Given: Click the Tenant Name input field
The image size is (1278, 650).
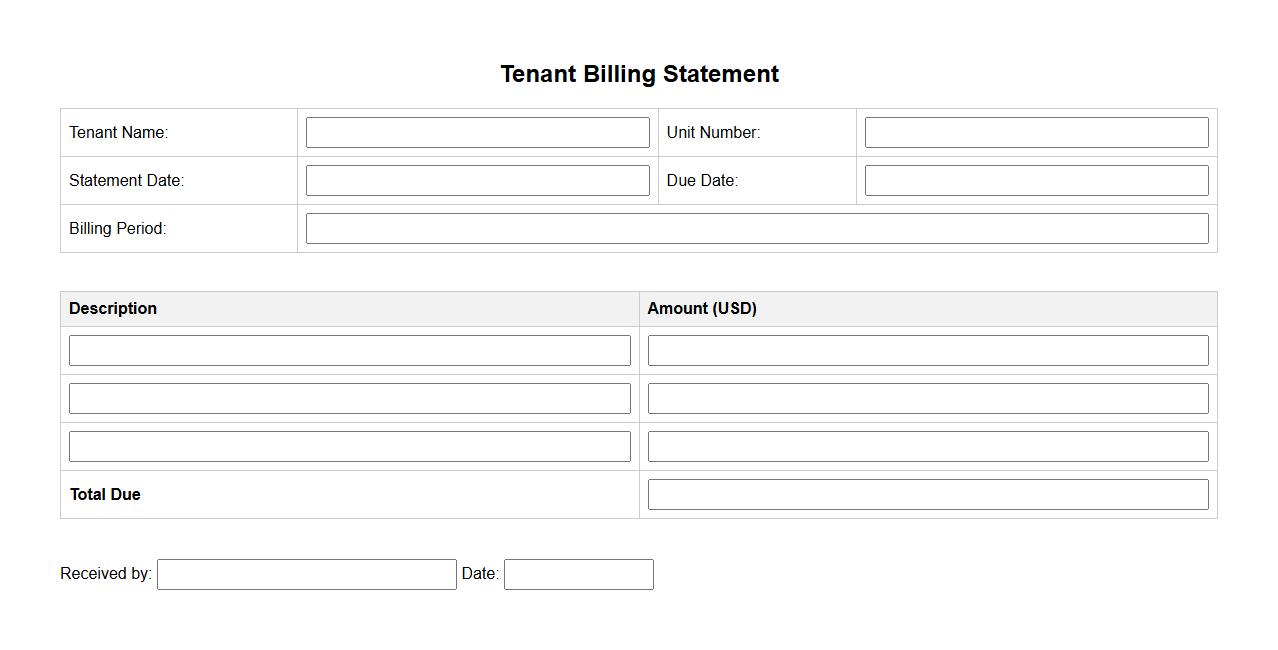Looking at the screenshot, I should pyautogui.click(x=477, y=133).
